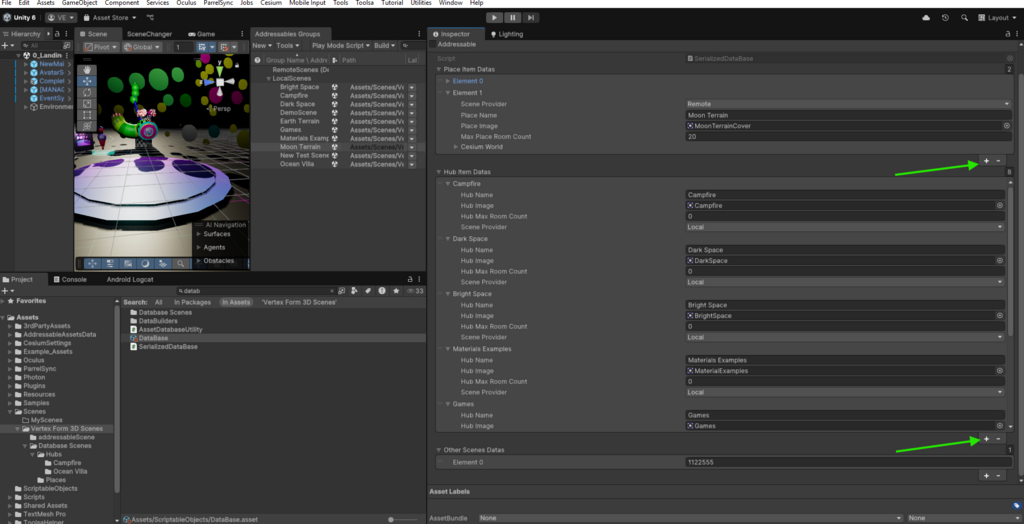Open the GameObject menu
Screen dimensions: 1024x524
79,4
